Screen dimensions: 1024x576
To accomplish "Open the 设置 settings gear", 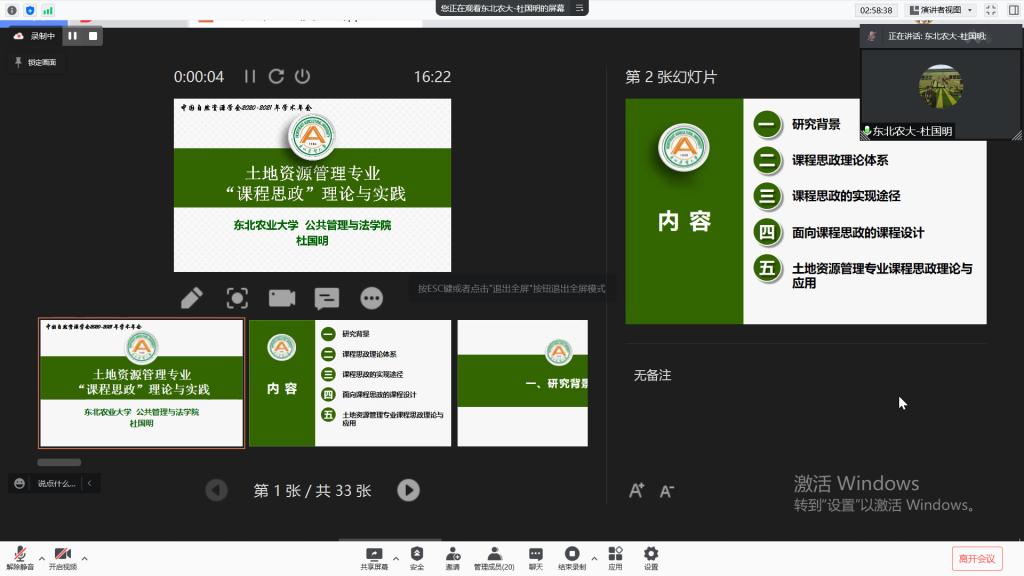I will [x=651, y=555].
